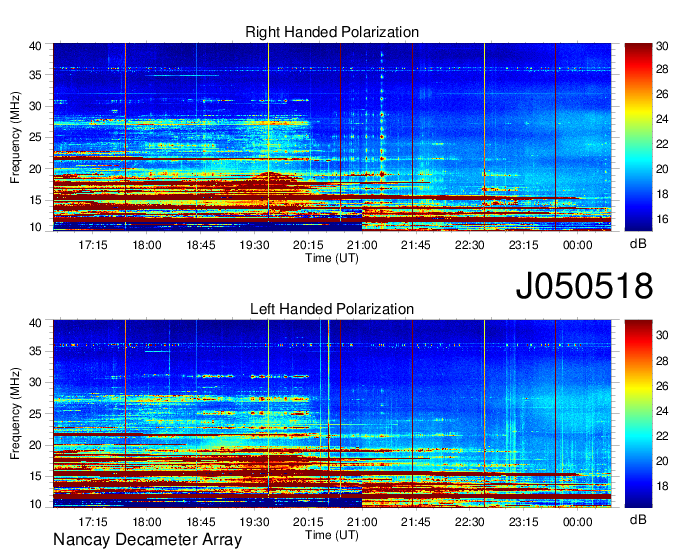Image resolution: width=680 pixels, height=552 pixels.
Task: Click the 30 MHz tick of Left Handed plot
Action: pos(35,382)
